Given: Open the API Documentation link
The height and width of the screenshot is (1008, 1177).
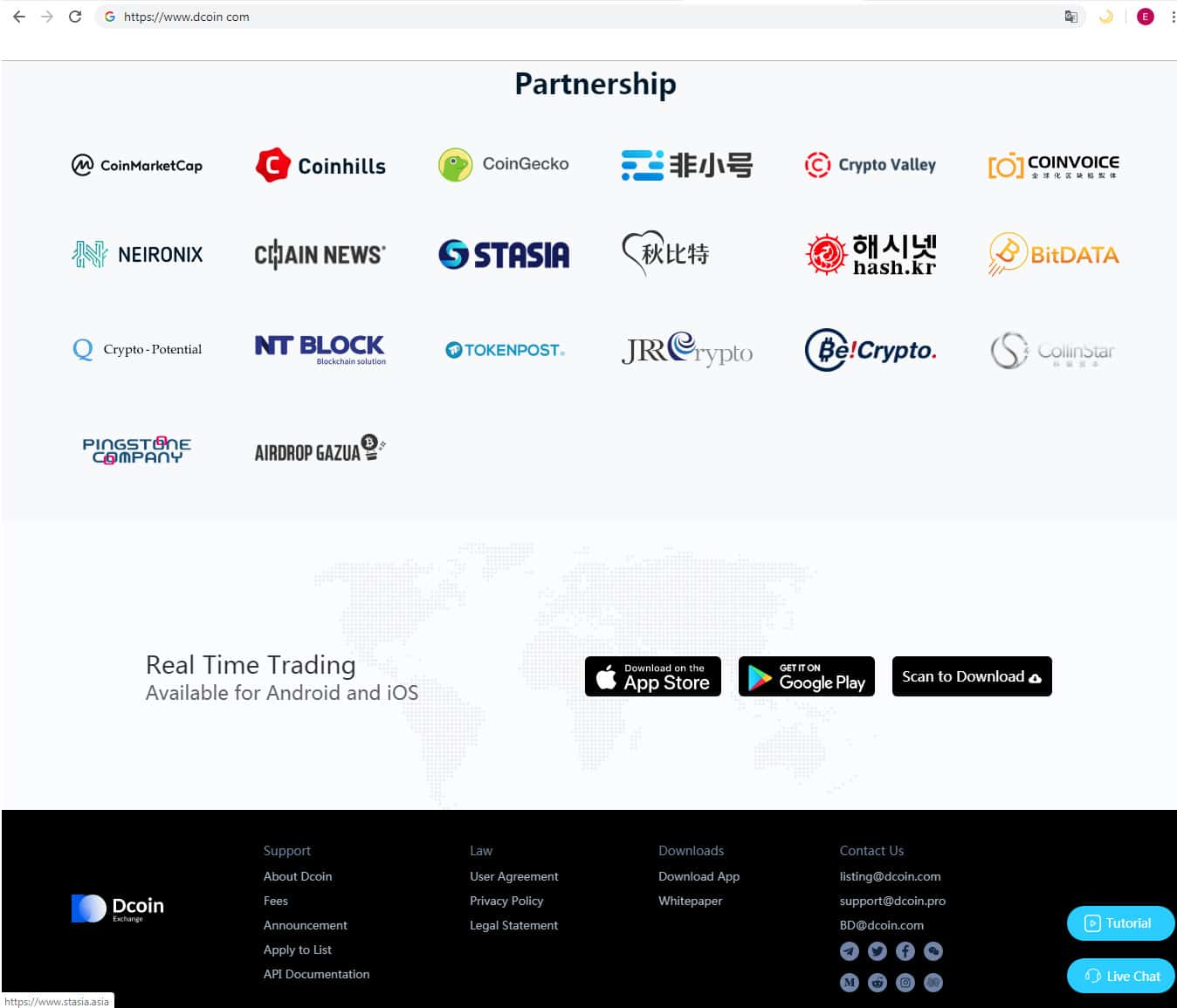Looking at the screenshot, I should [x=317, y=974].
